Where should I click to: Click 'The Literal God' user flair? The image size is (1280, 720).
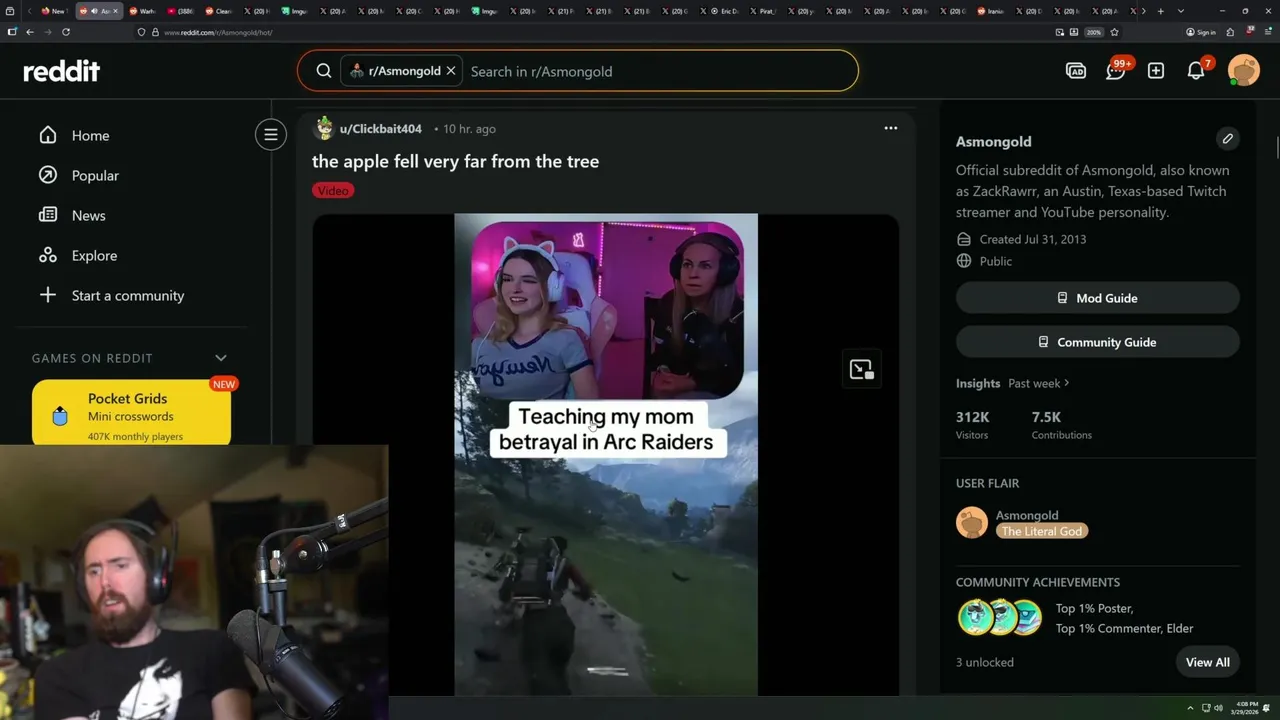pos(1042,531)
